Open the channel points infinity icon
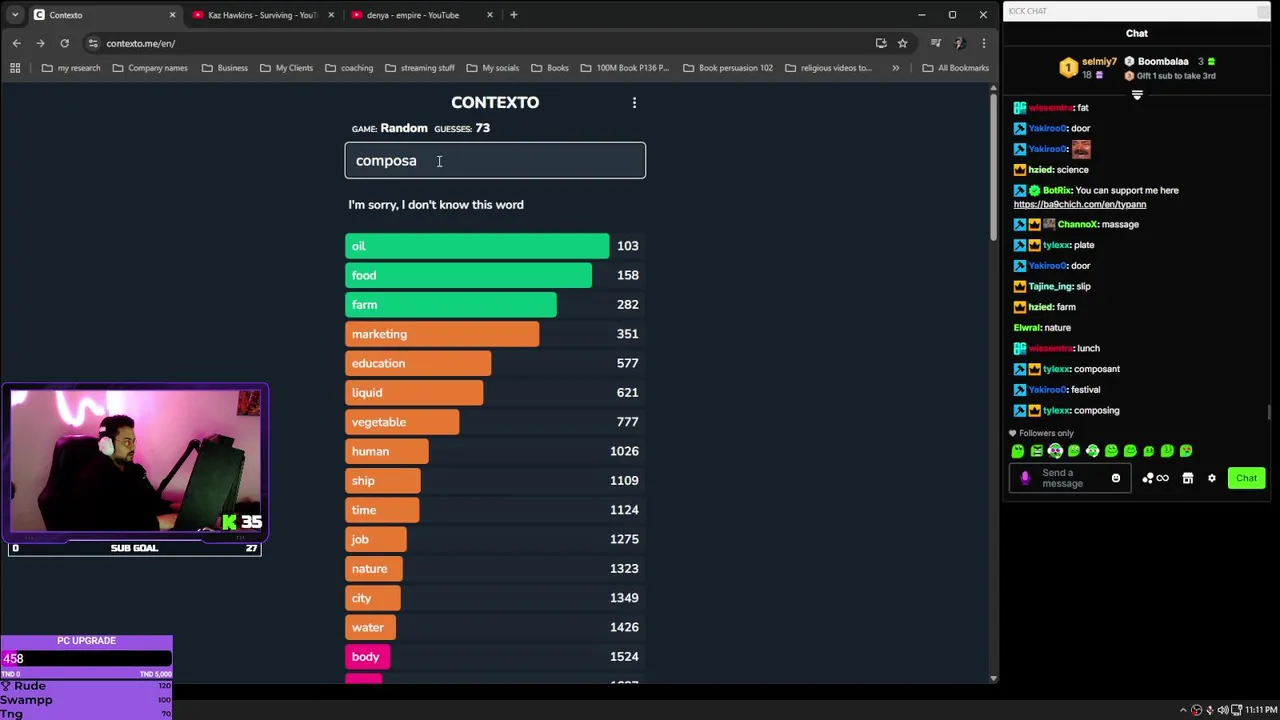The image size is (1280, 720). pos(1163,478)
